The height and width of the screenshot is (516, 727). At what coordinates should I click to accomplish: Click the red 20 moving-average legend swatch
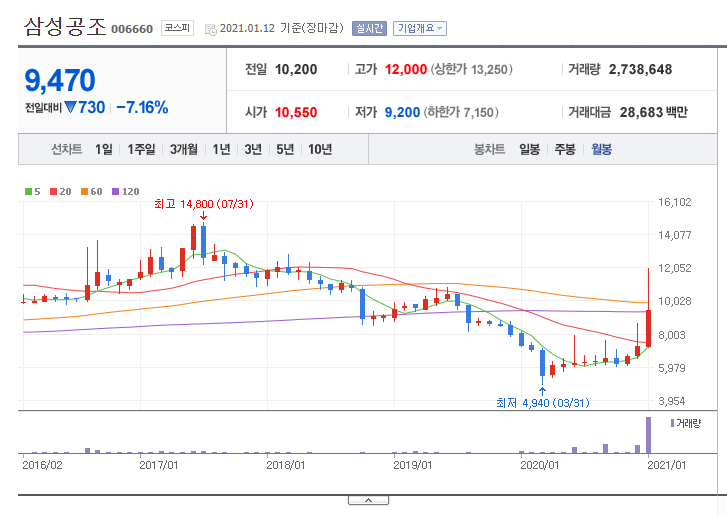pos(53,191)
